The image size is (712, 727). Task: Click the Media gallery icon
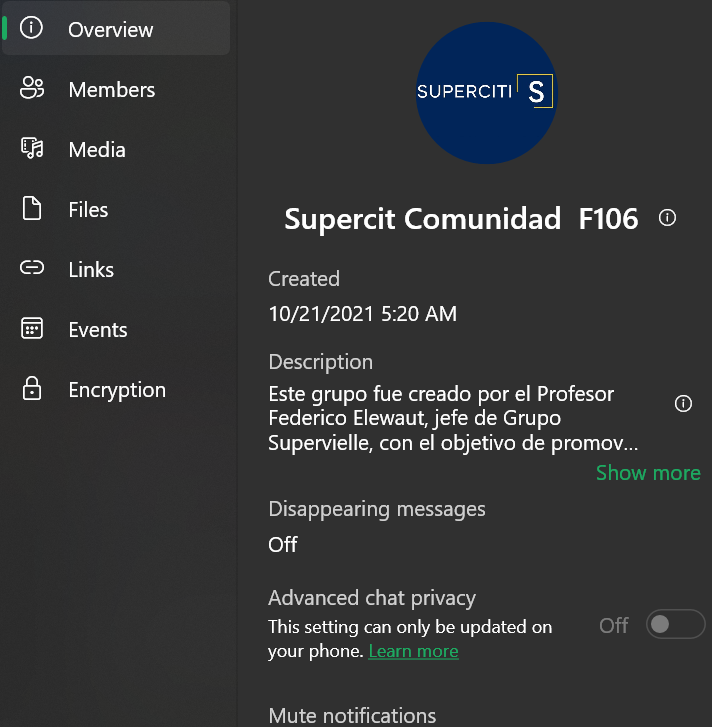click(32, 148)
